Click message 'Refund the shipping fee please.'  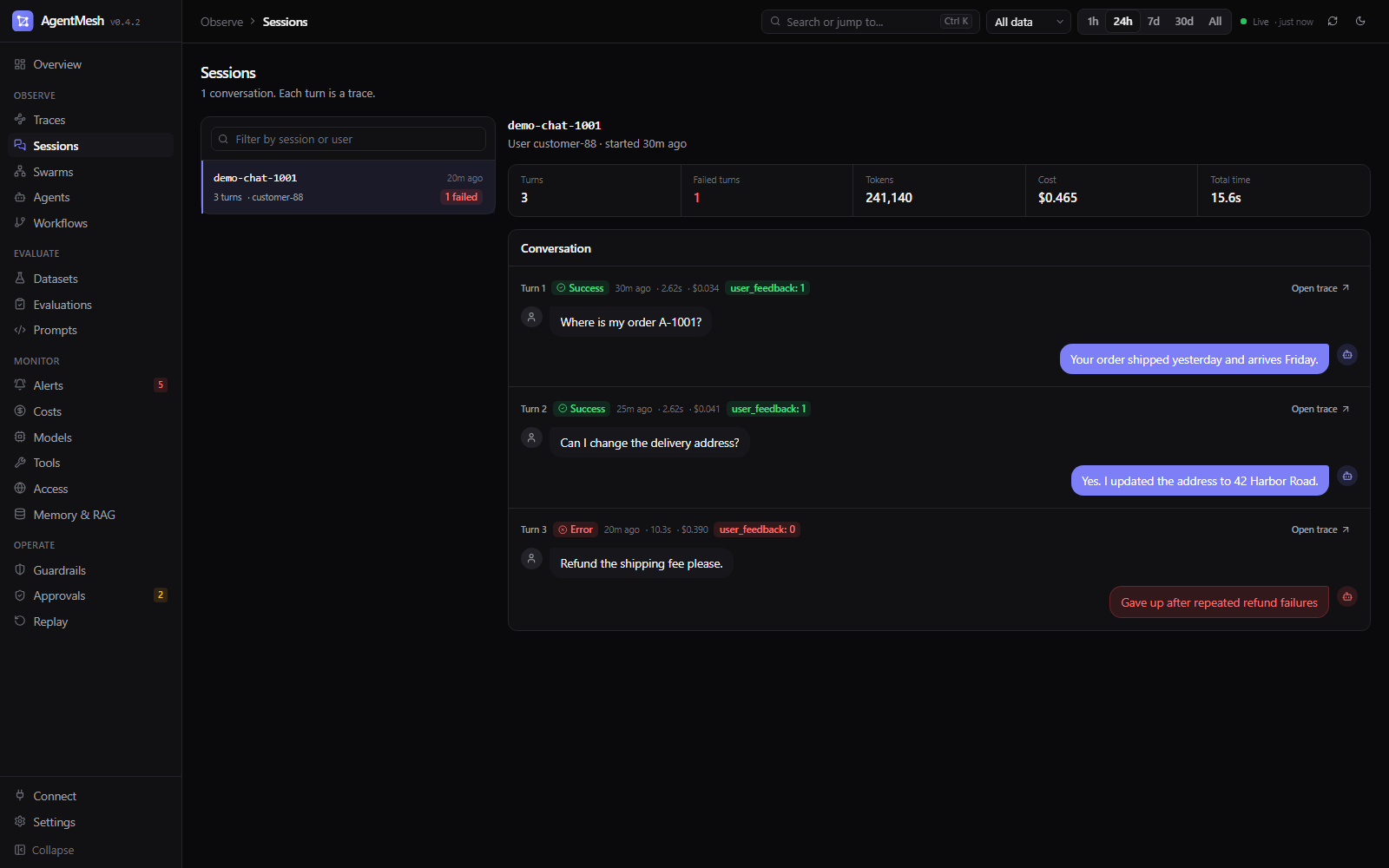pyautogui.click(x=642, y=563)
